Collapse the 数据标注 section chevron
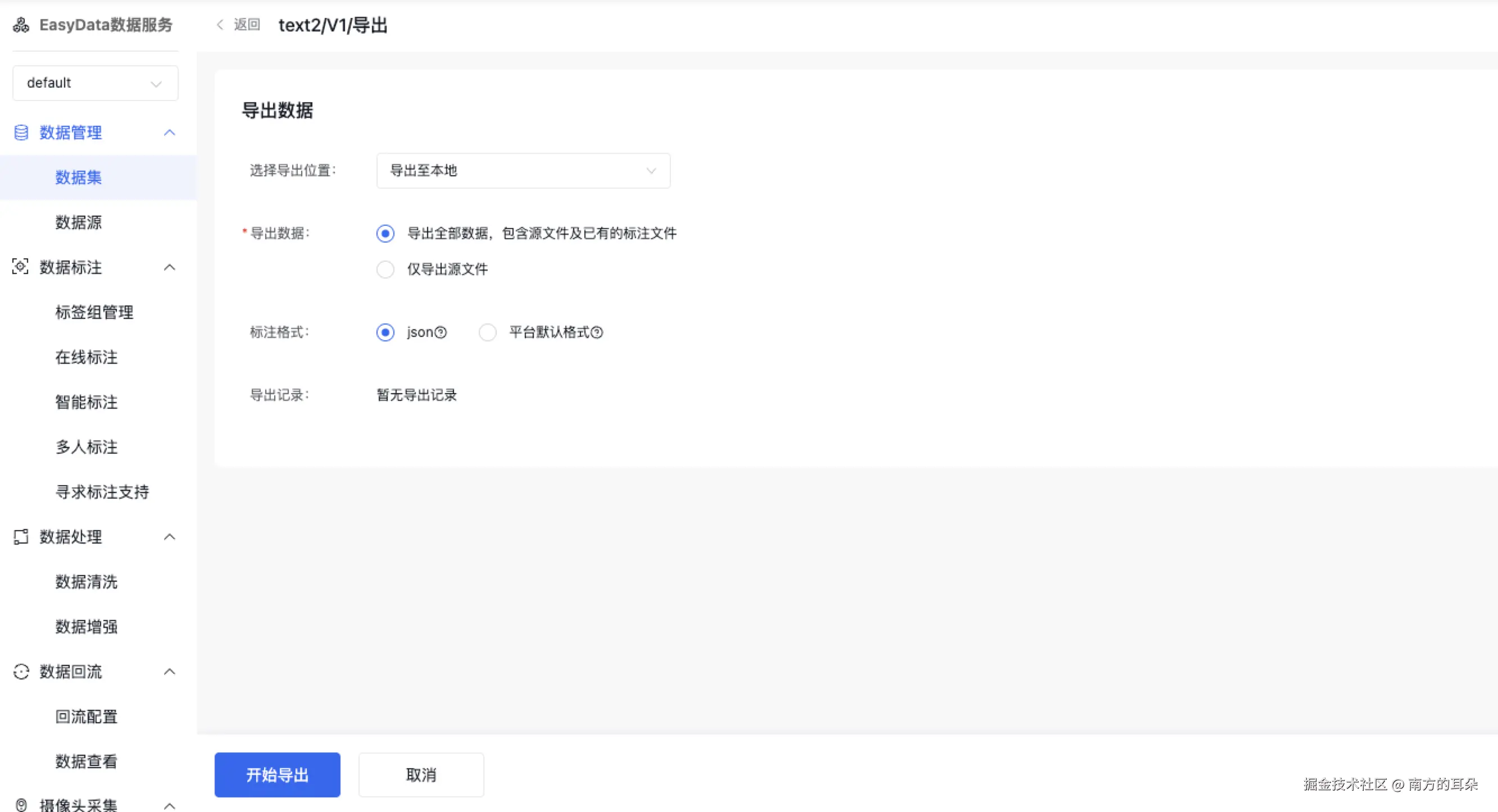The height and width of the screenshot is (812, 1498). [x=169, y=267]
